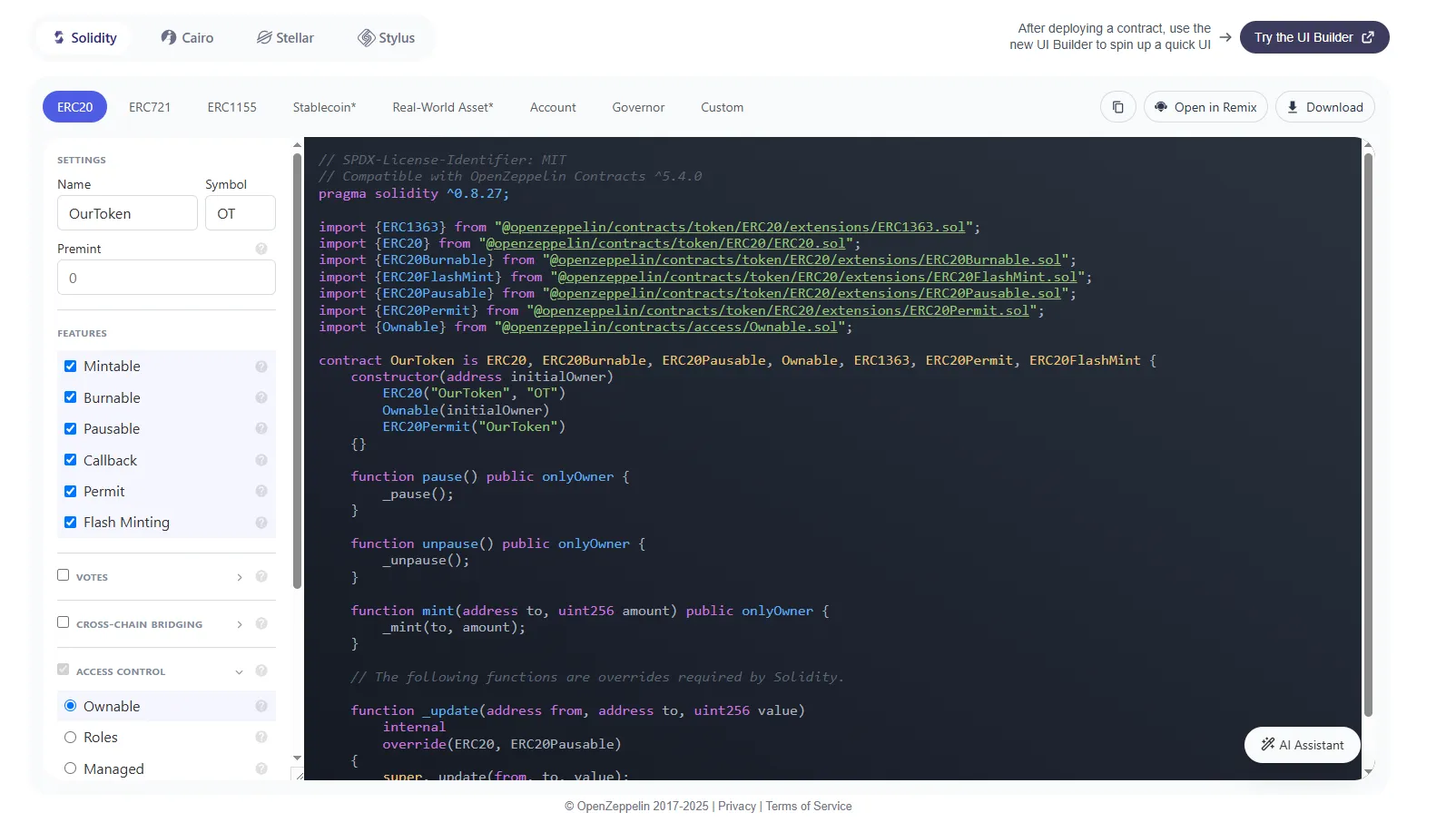Switch to the ERC721 tab

[150, 106]
